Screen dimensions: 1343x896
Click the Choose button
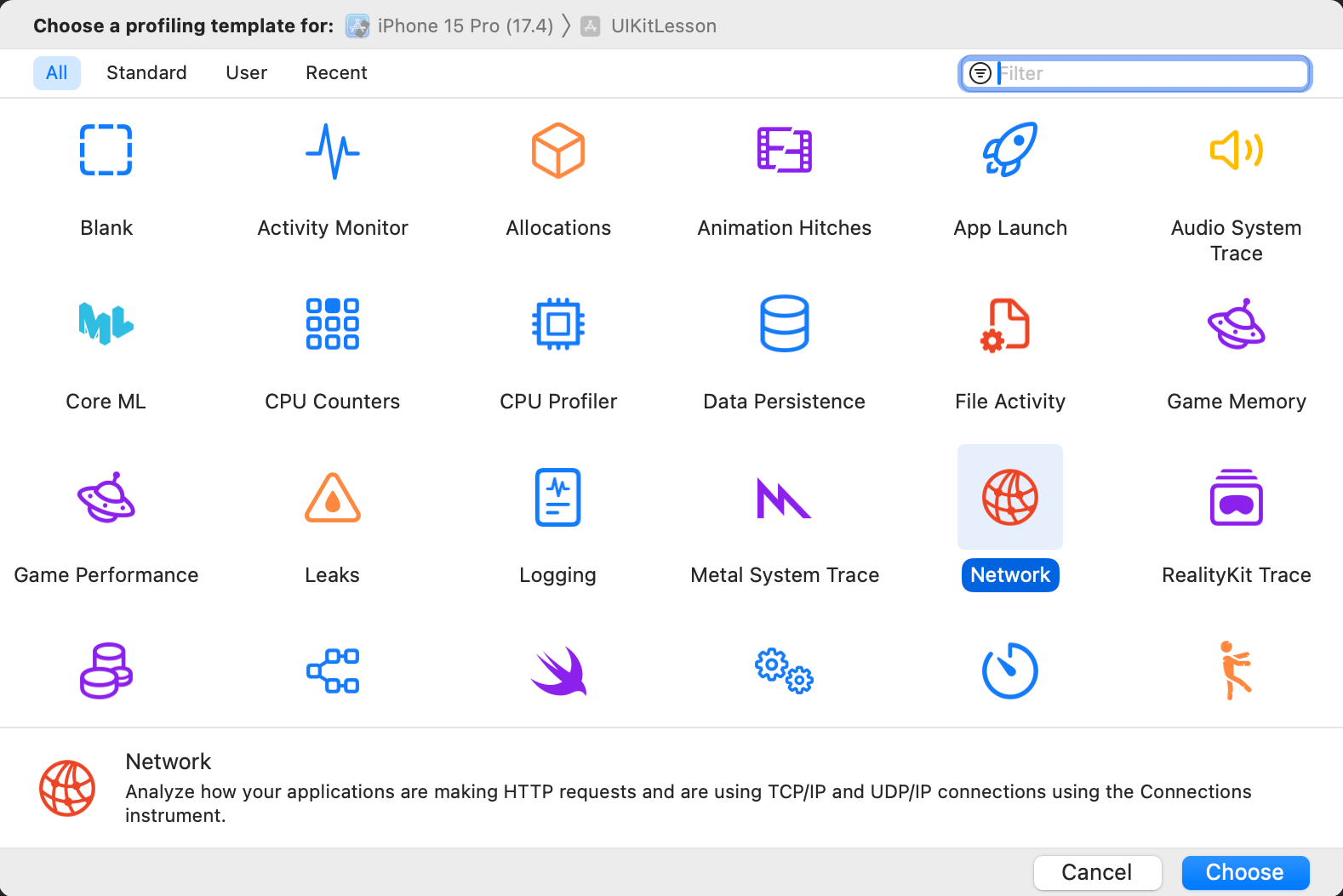point(1245,872)
